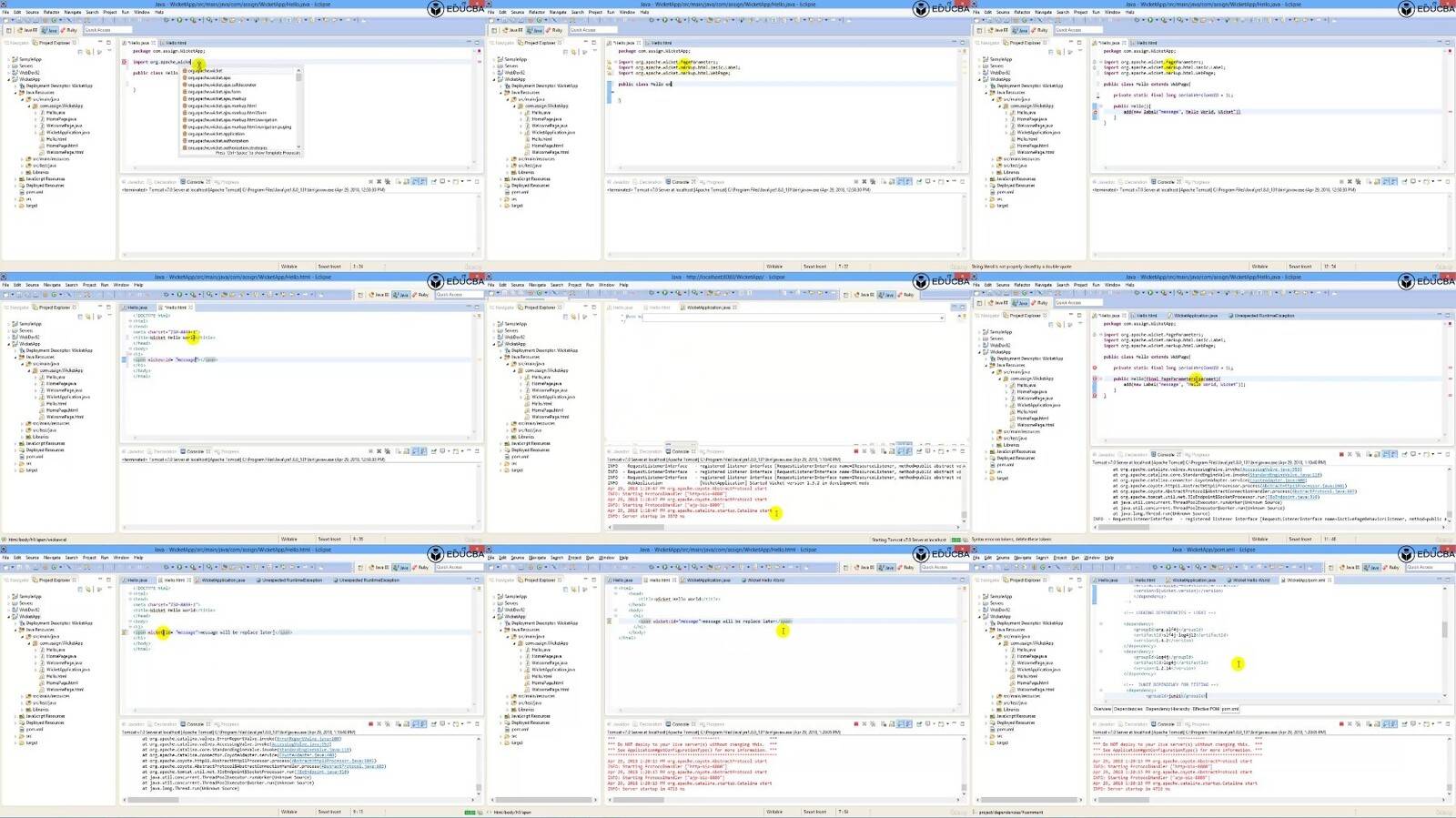
Task: Toggle Scroll Lock in pom.xml window's console
Action: coord(1375,724)
